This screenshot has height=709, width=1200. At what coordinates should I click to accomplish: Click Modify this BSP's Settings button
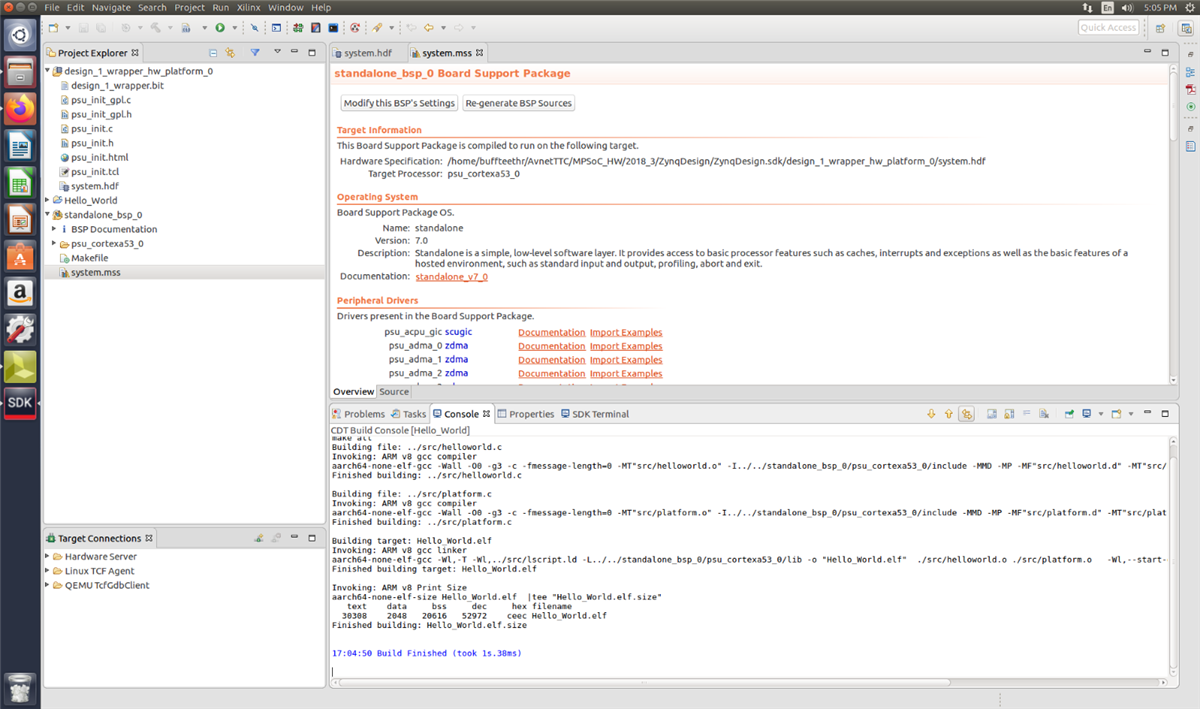pos(399,103)
